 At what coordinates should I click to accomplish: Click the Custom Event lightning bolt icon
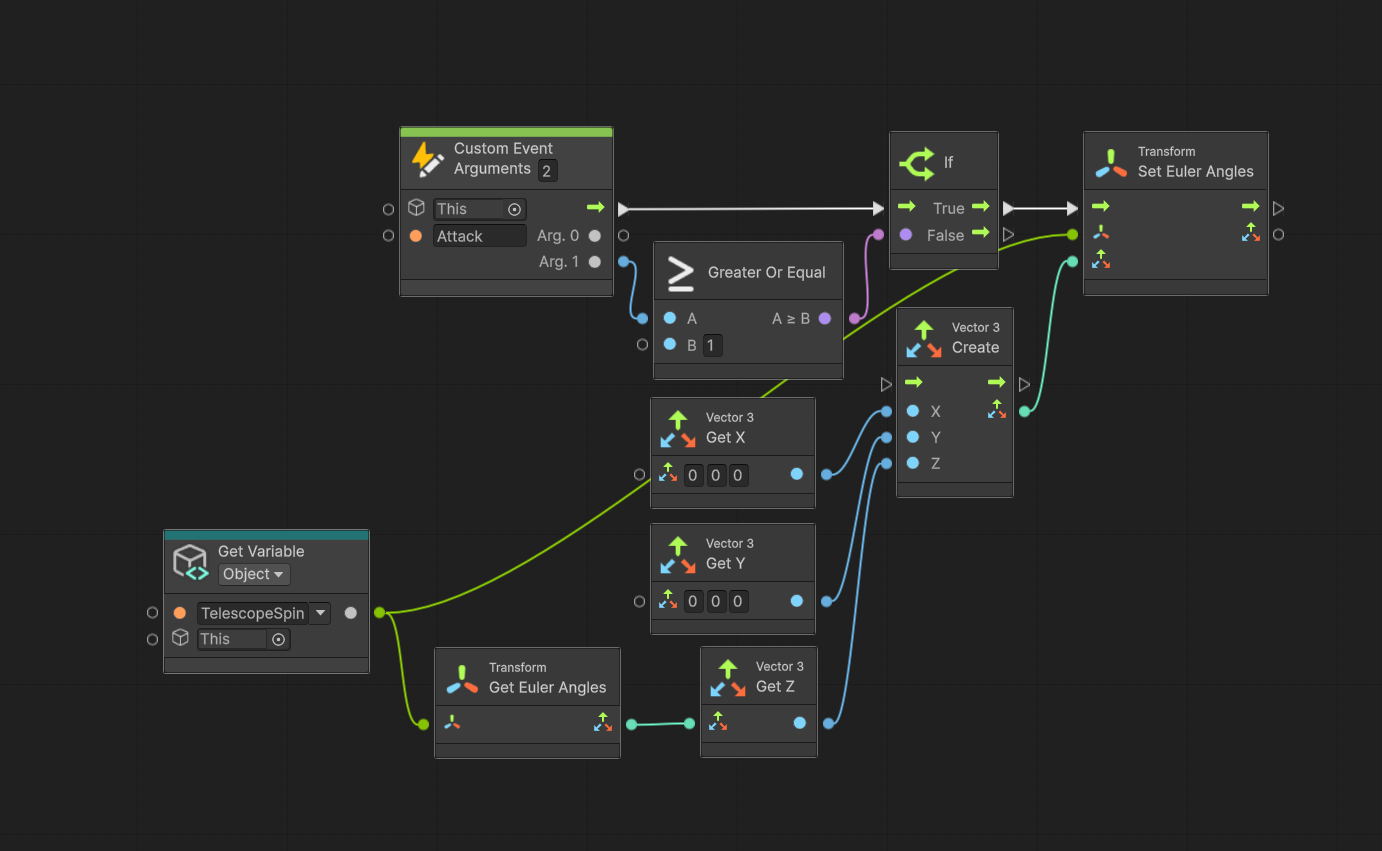(428, 159)
